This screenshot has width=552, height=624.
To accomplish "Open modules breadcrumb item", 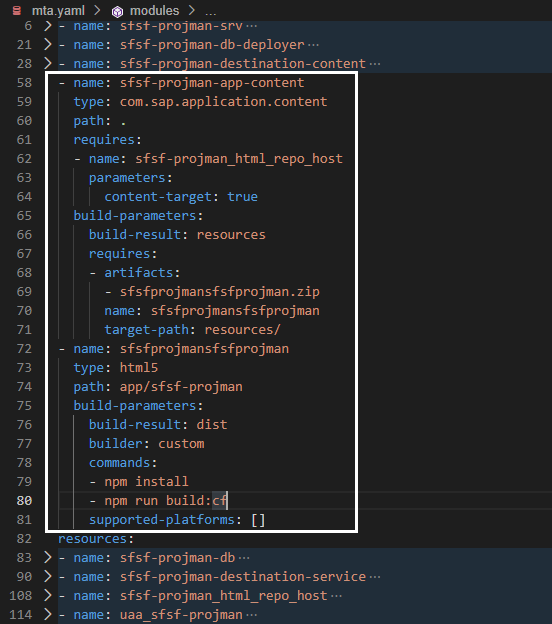I will (x=154, y=11).
